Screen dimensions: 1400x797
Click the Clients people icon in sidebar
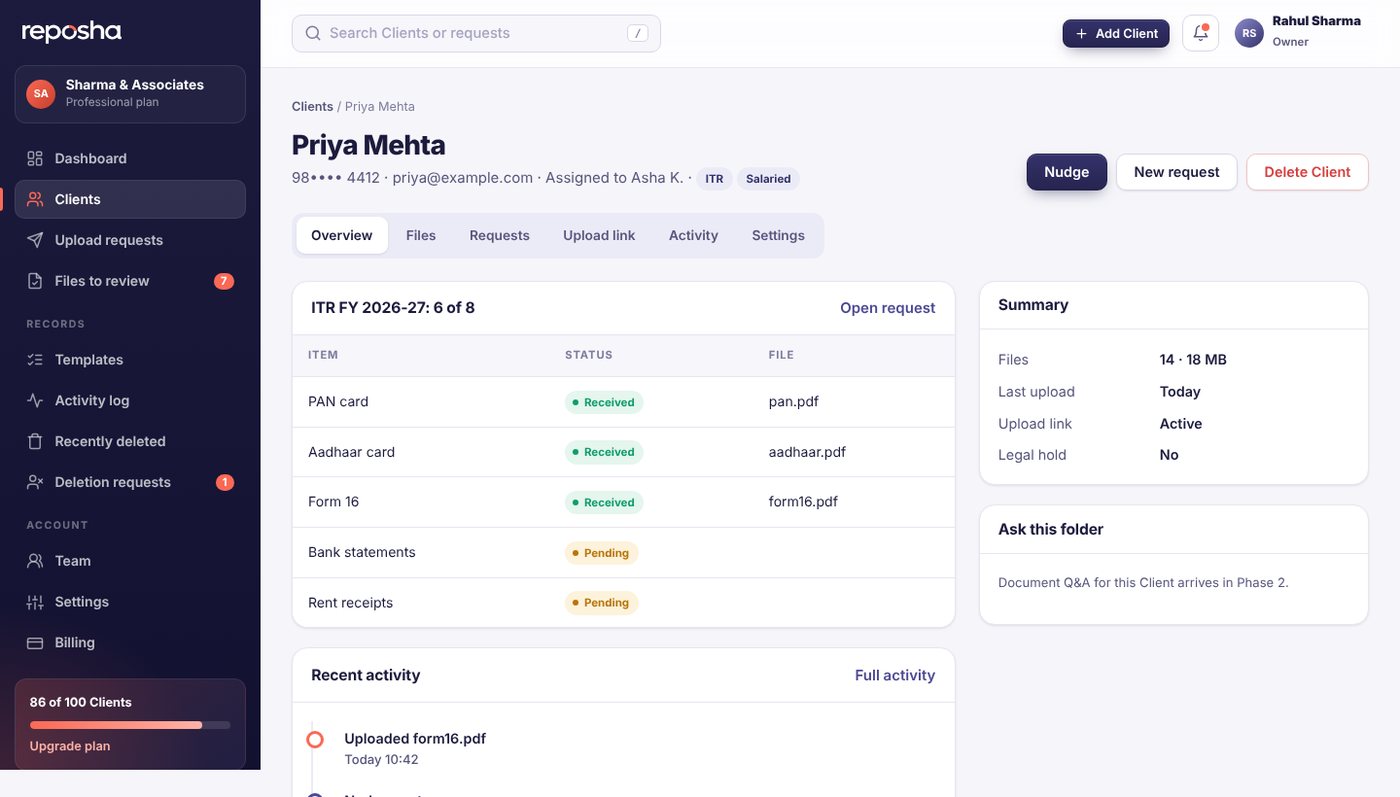point(35,199)
